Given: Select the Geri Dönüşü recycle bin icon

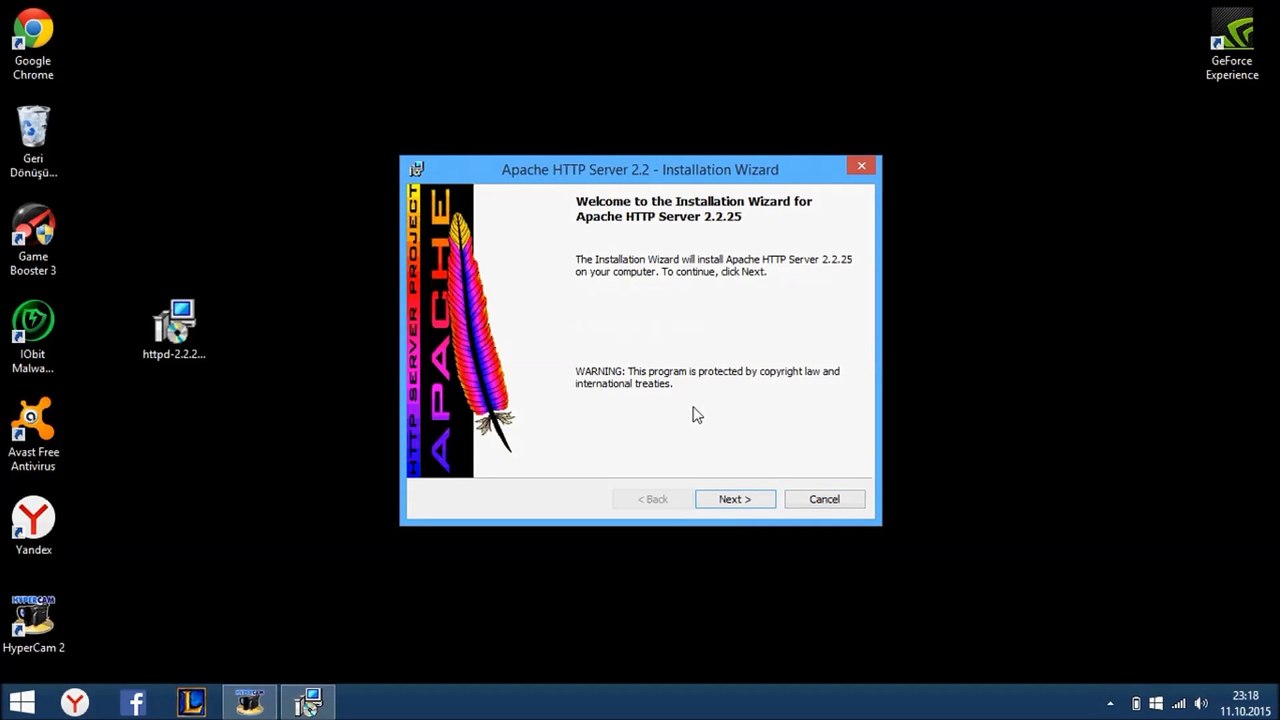Looking at the screenshot, I should (33, 142).
